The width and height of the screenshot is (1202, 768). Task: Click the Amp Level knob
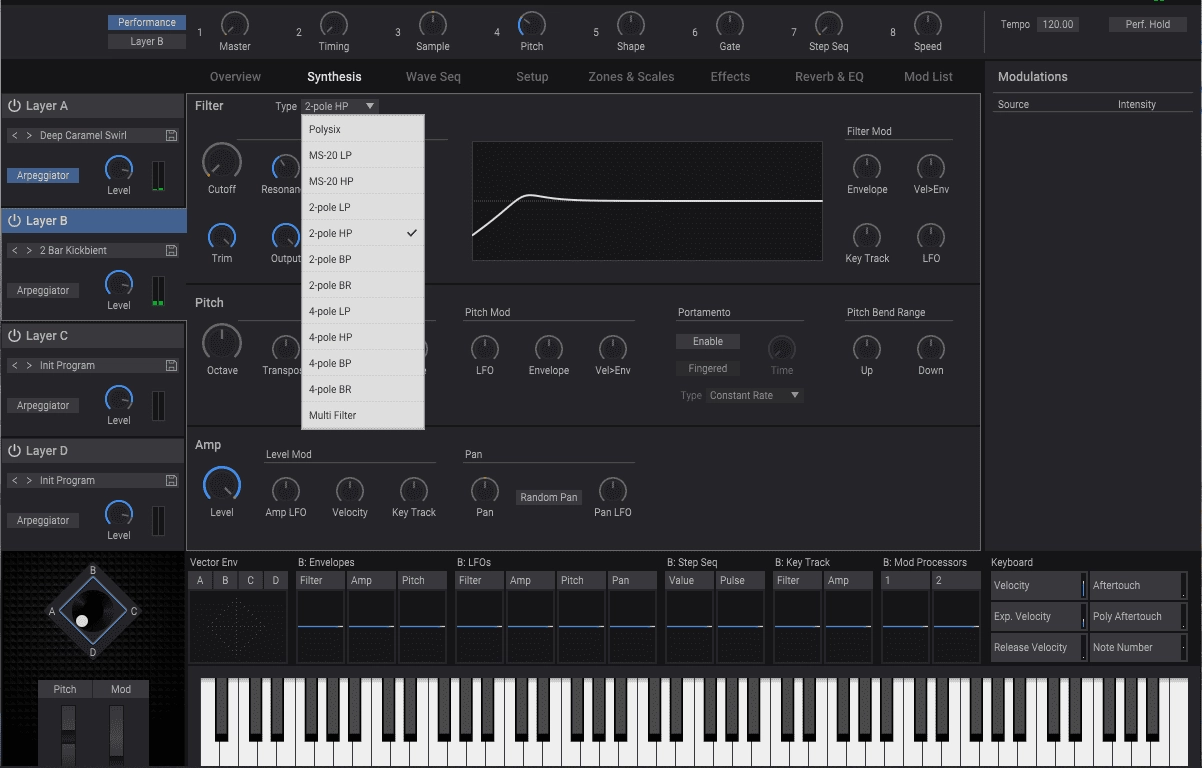pos(222,485)
